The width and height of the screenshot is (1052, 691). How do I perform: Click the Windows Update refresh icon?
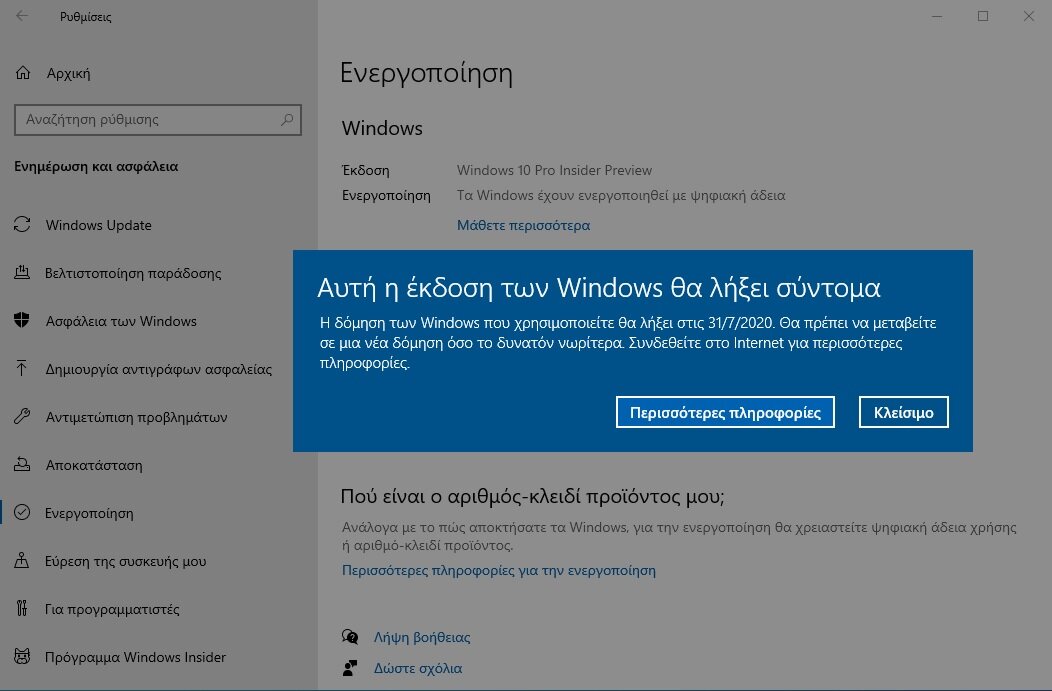22,225
